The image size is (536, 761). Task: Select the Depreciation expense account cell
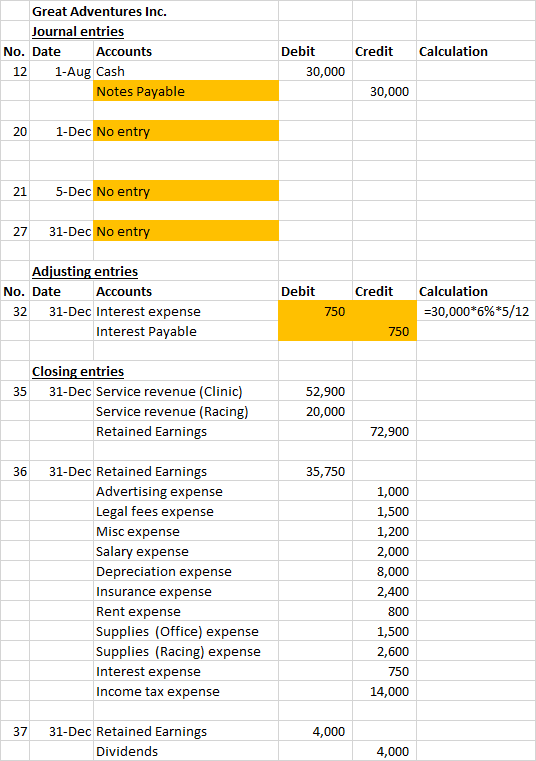tap(186, 571)
